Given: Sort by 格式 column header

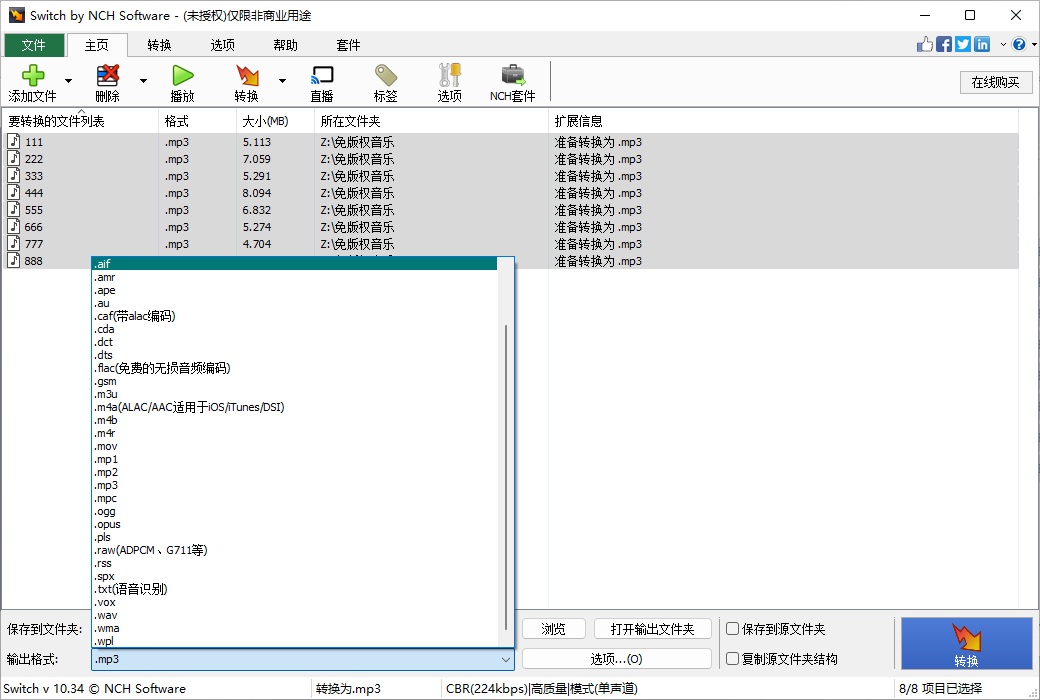Looking at the screenshot, I should tap(198, 121).
